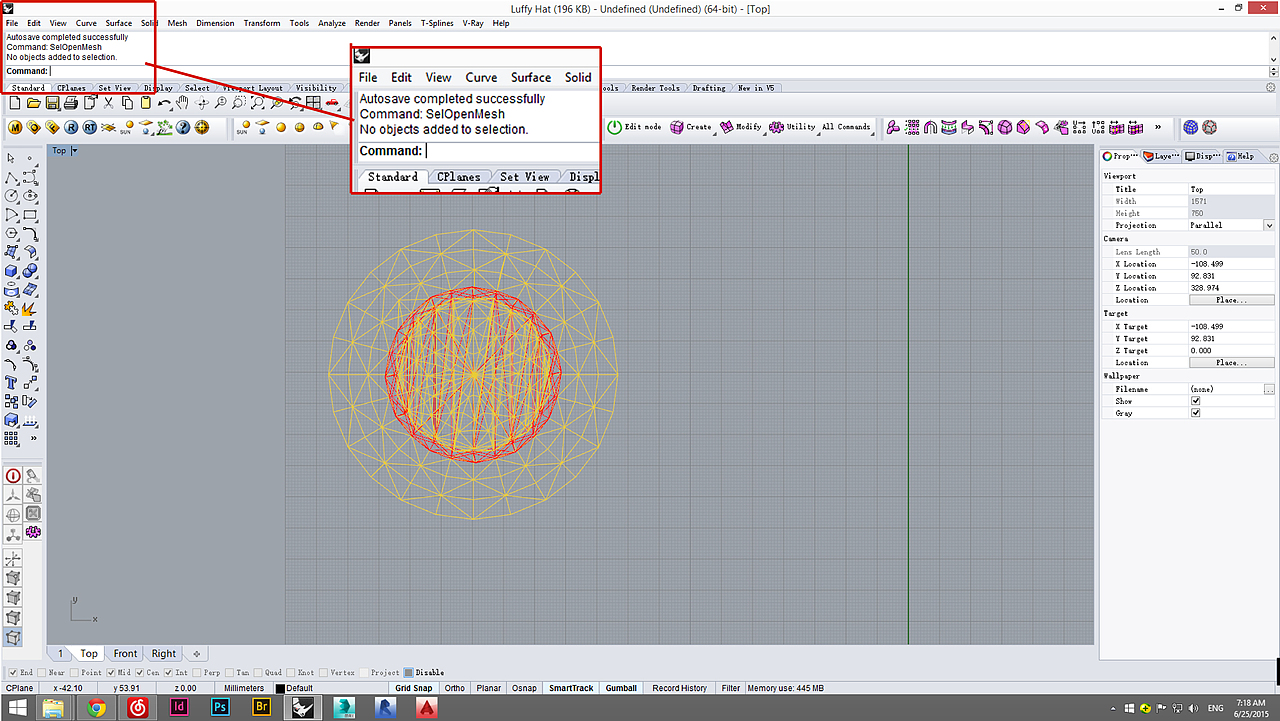The height and width of the screenshot is (721, 1280).
Task: Click the black Default layer color swatch
Action: (x=281, y=689)
